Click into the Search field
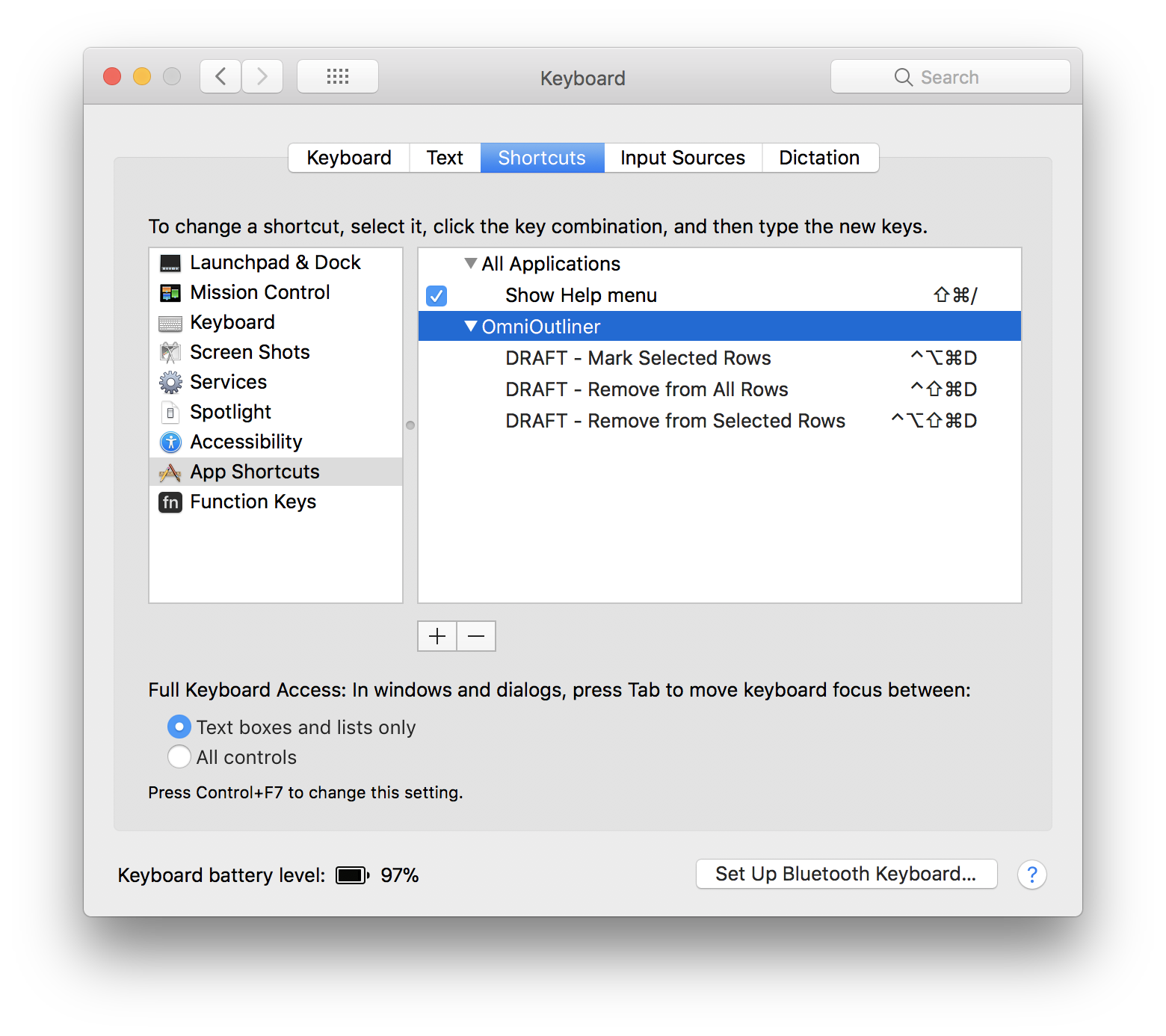This screenshot has width=1166, height=1036. [951, 76]
